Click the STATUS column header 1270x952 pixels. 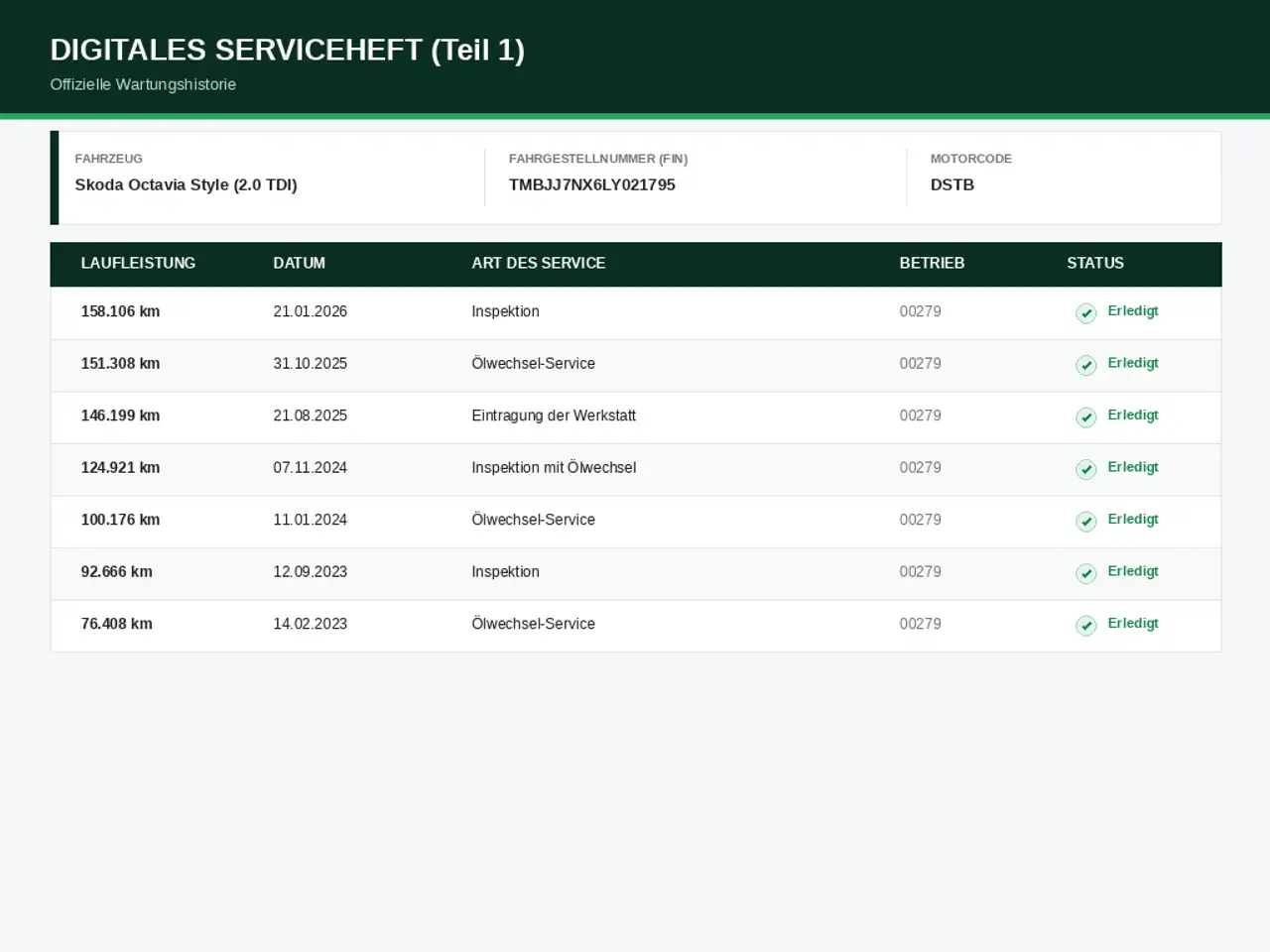(x=1095, y=263)
